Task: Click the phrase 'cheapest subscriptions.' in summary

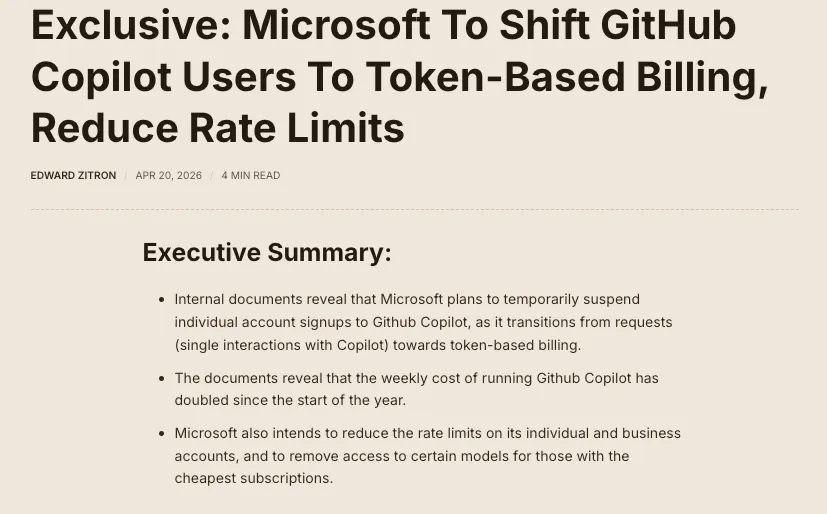Action: click(253, 478)
